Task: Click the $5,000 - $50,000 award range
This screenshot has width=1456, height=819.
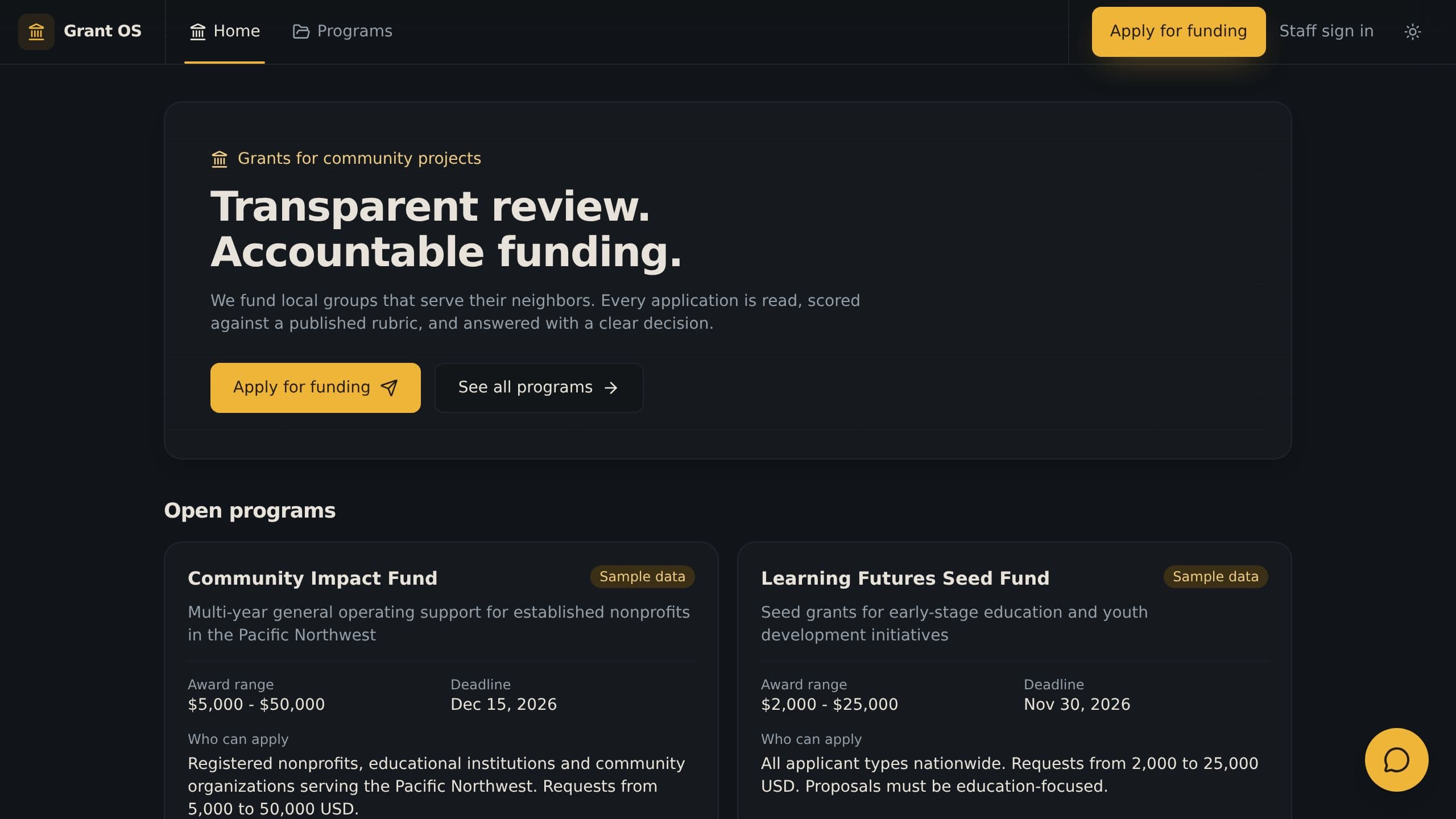Action: click(257, 705)
